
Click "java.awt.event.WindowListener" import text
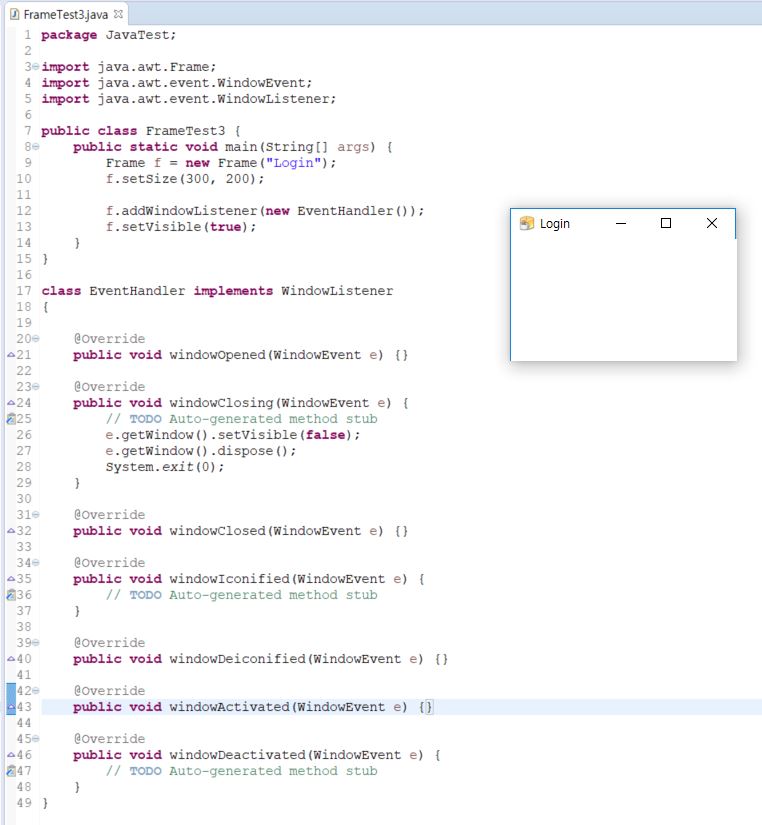pos(213,99)
